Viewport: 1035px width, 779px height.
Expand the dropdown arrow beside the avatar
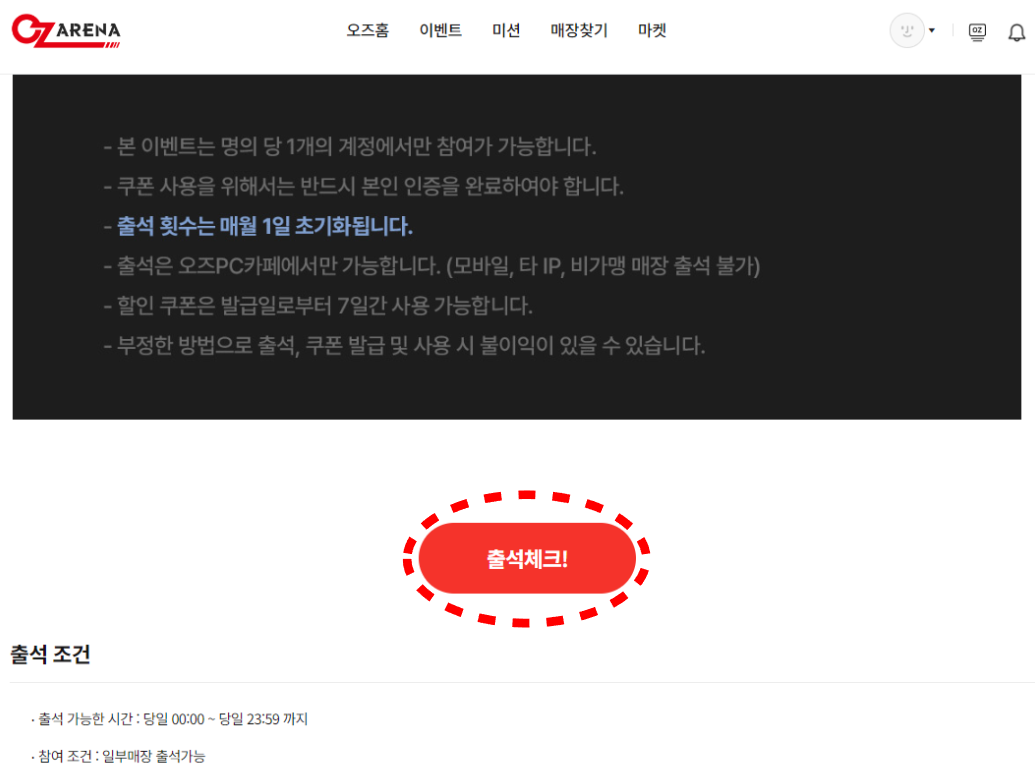[932, 30]
